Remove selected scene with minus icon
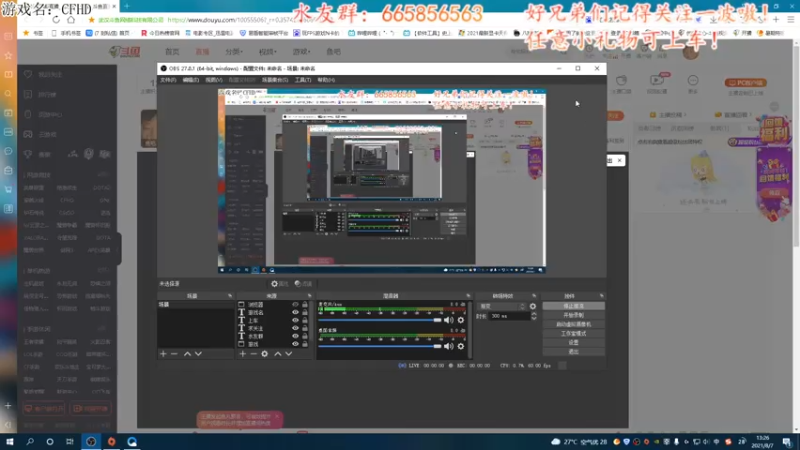Image resolution: width=800 pixels, height=450 pixels. 174,354
